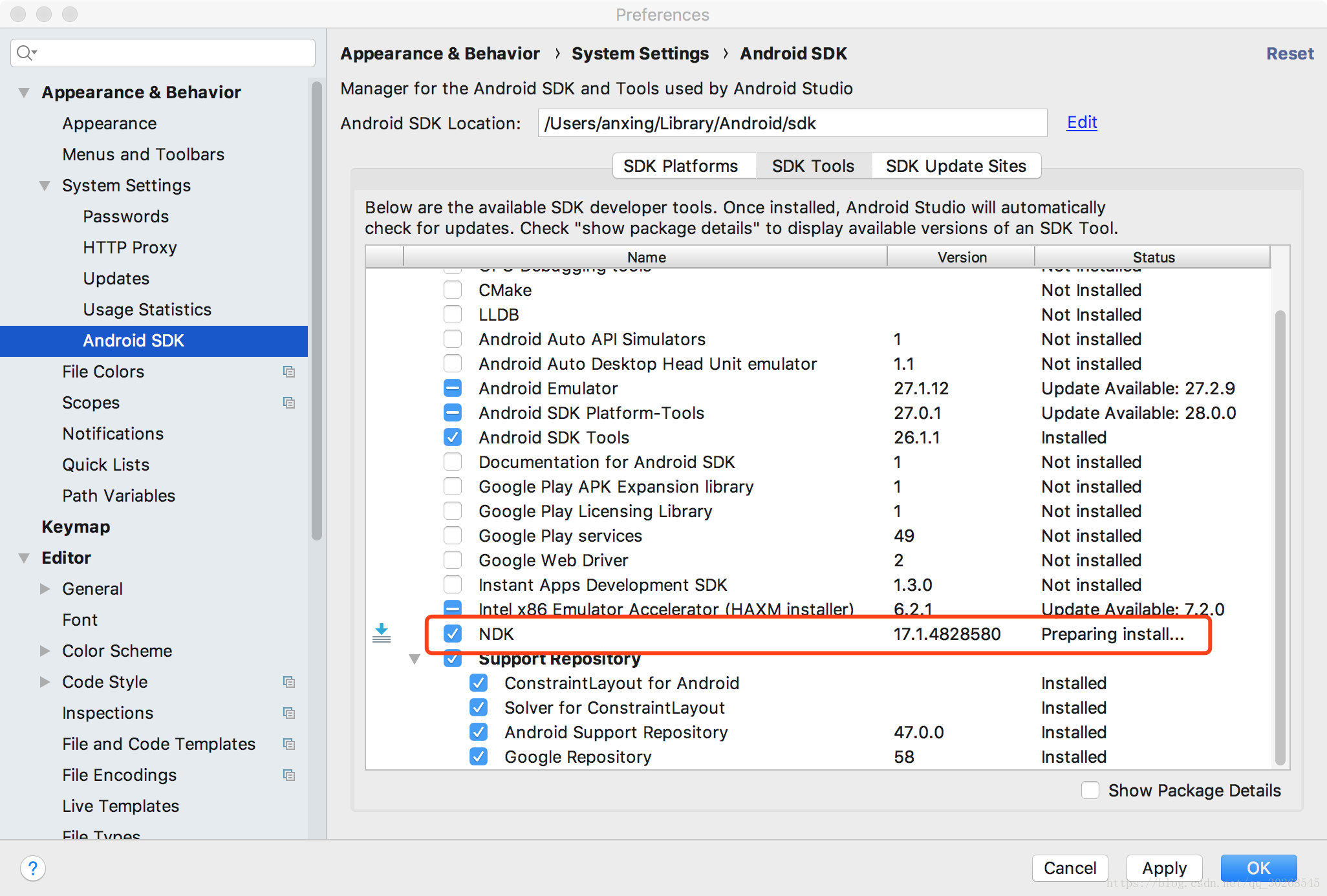Image resolution: width=1327 pixels, height=896 pixels.
Task: Click project-level icon next to File Encodings
Action: click(289, 775)
